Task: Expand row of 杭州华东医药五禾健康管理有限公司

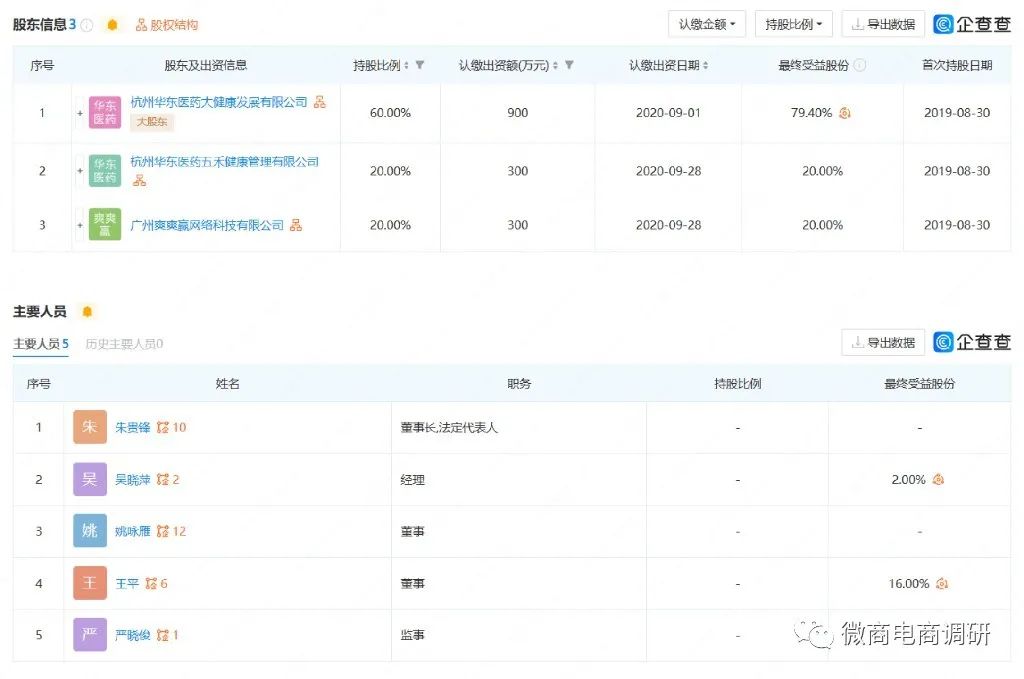Action: coord(80,171)
